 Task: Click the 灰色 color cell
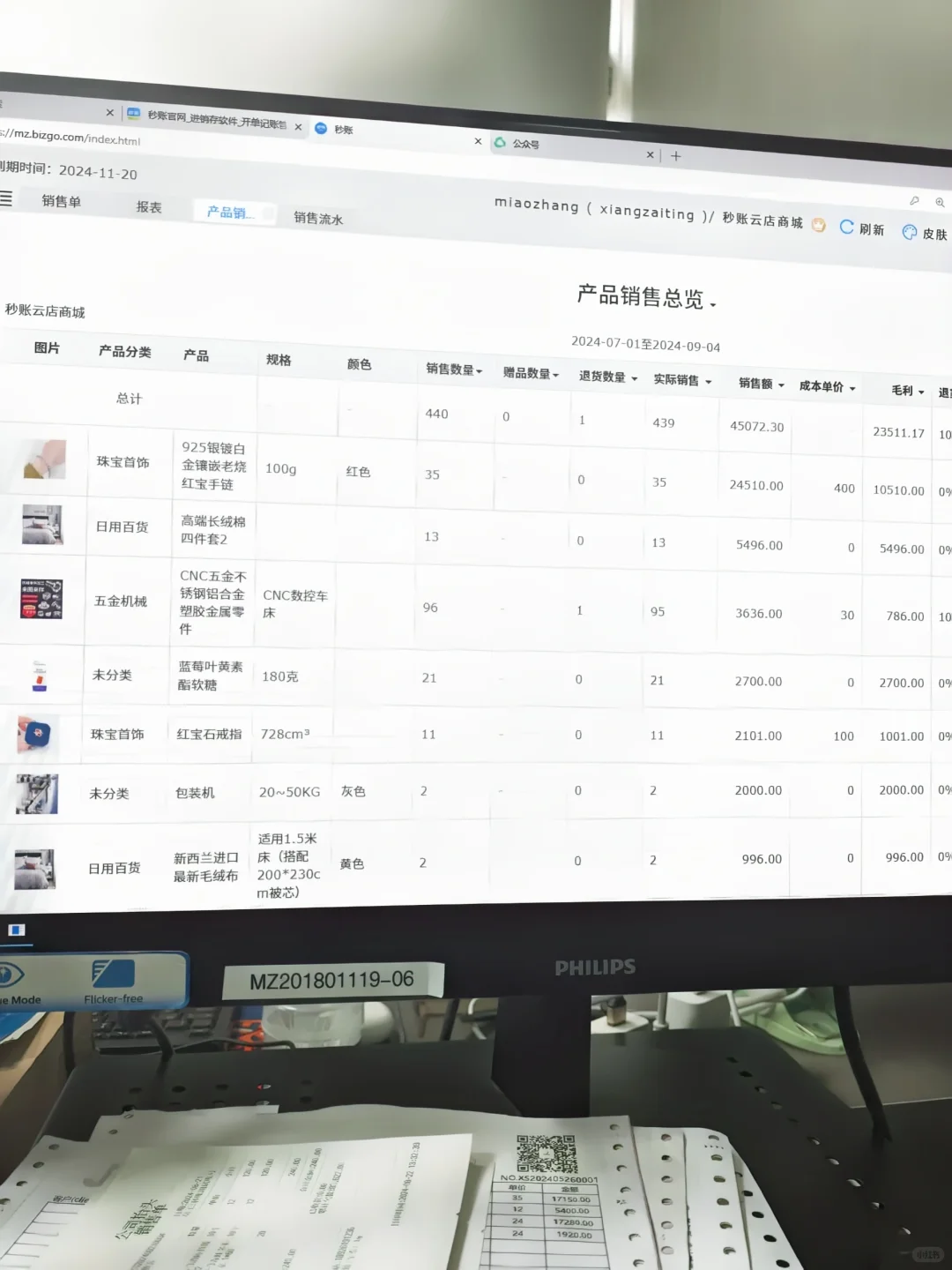(353, 791)
